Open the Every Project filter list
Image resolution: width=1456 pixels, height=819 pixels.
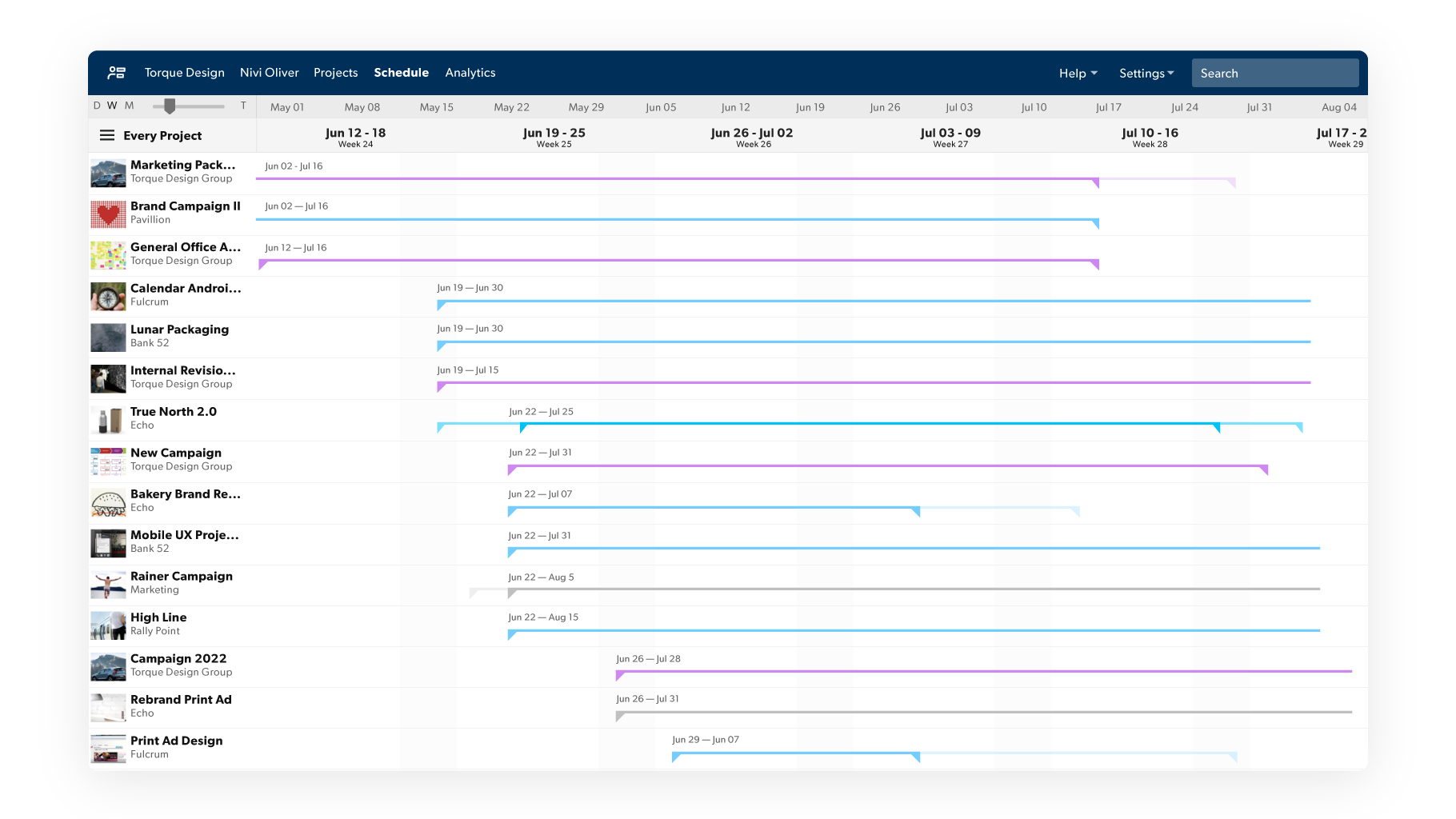tap(162, 135)
